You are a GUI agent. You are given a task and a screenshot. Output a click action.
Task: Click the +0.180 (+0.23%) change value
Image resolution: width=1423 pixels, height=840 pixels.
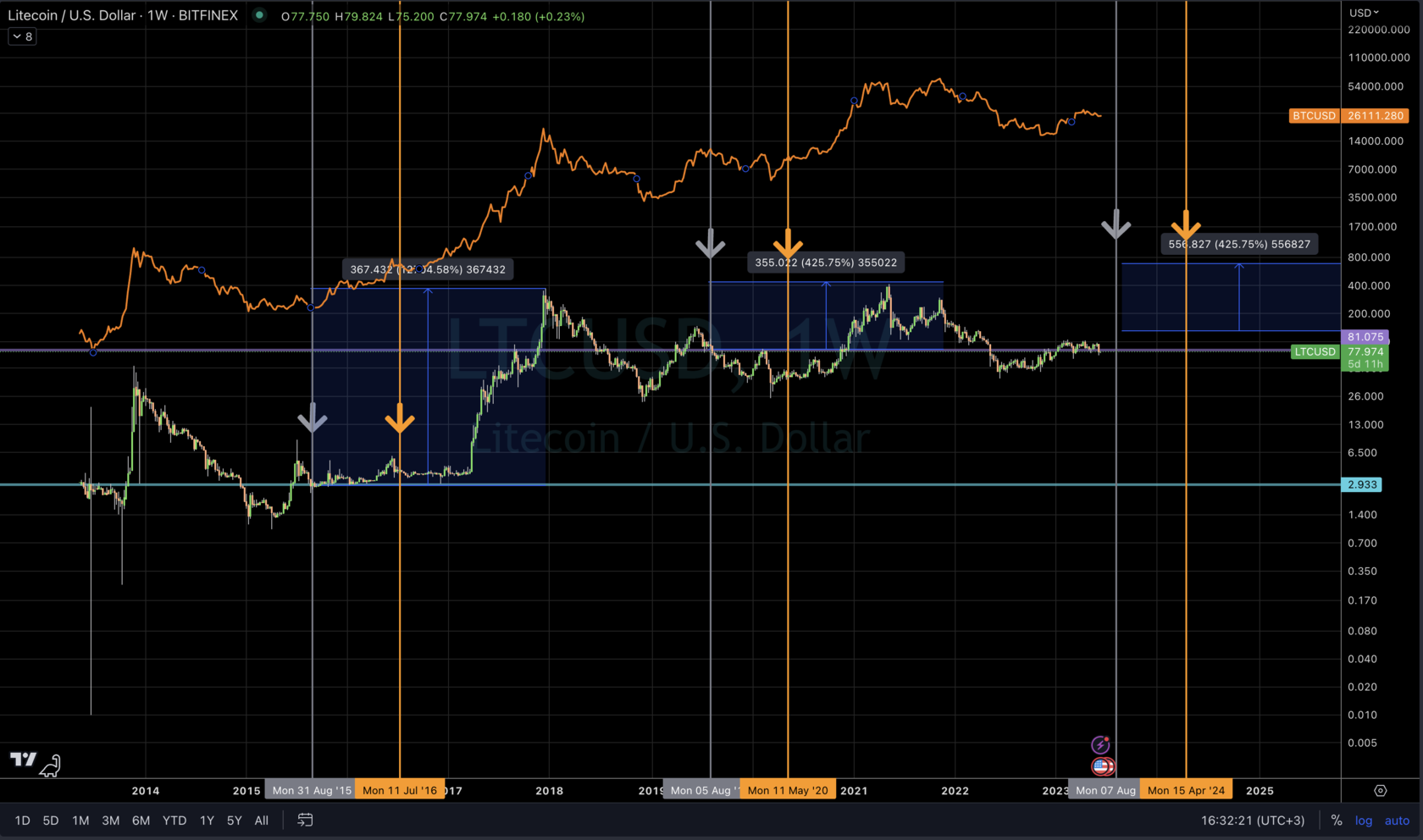538,16
